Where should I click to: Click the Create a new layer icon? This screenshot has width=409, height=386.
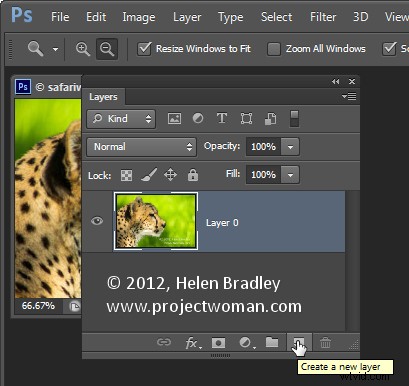pyautogui.click(x=299, y=342)
